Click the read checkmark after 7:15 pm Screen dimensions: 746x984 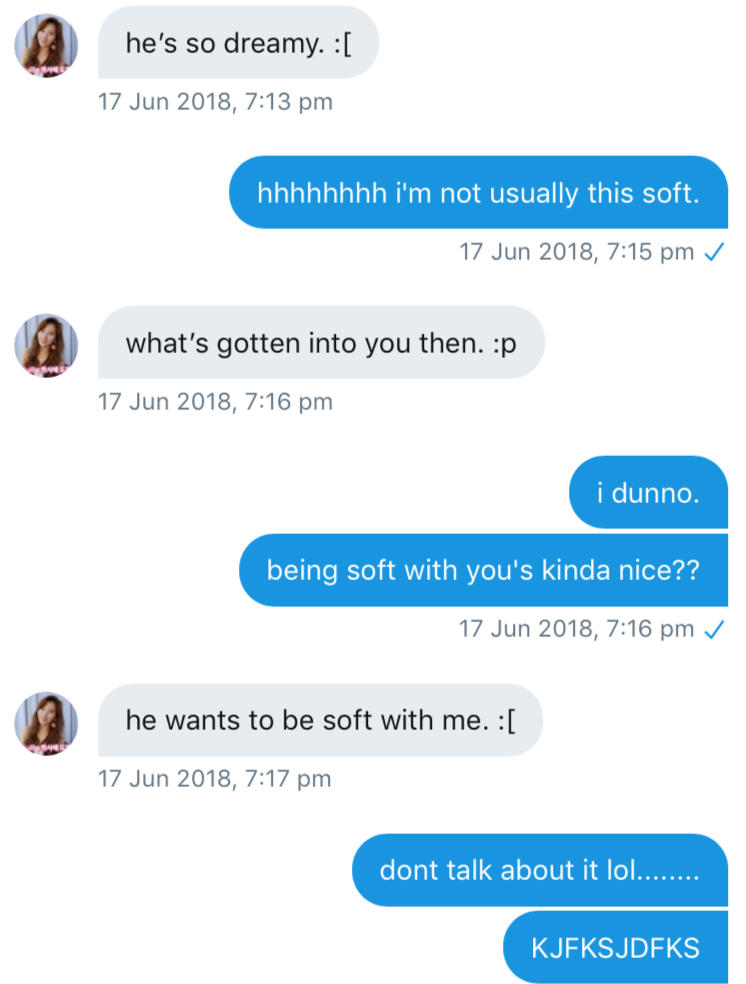(714, 252)
